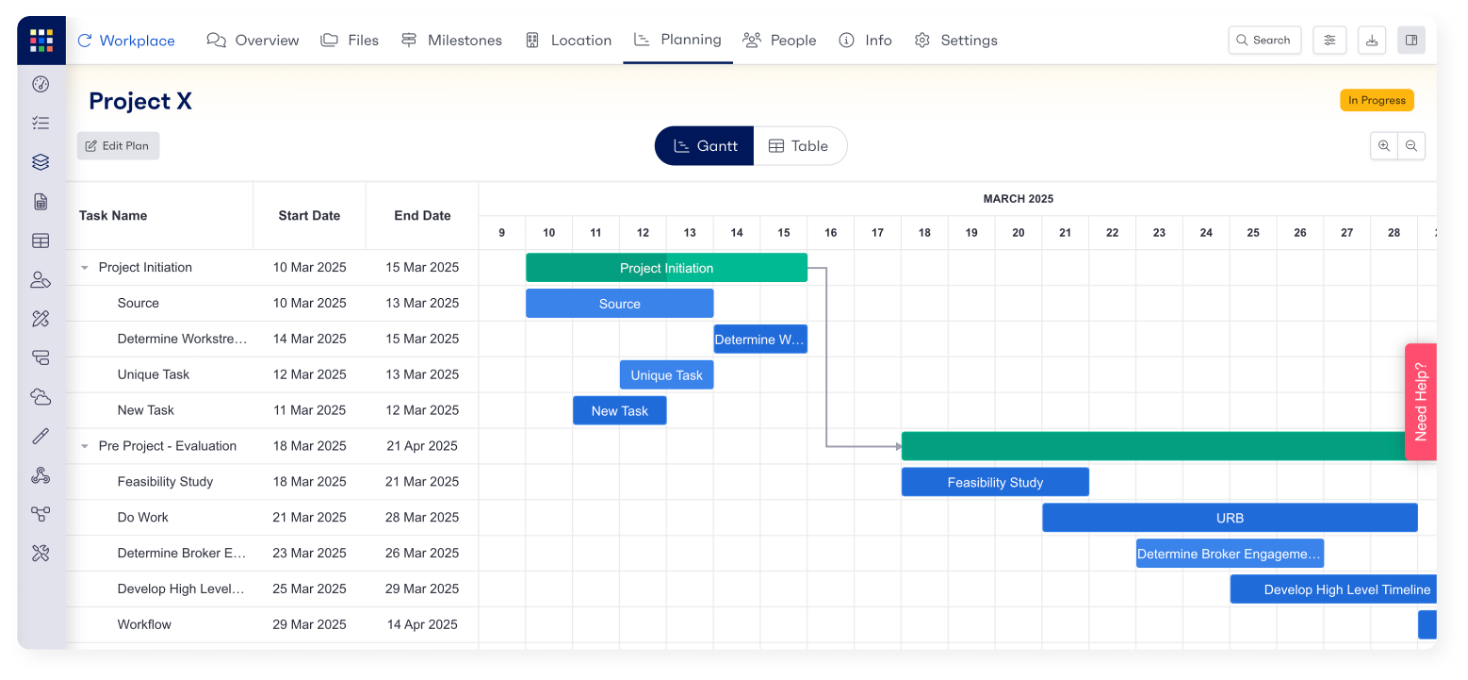Select the green Pre Project Evaluation bar
The width and height of the screenshot is (1468, 680).
(x=1153, y=446)
